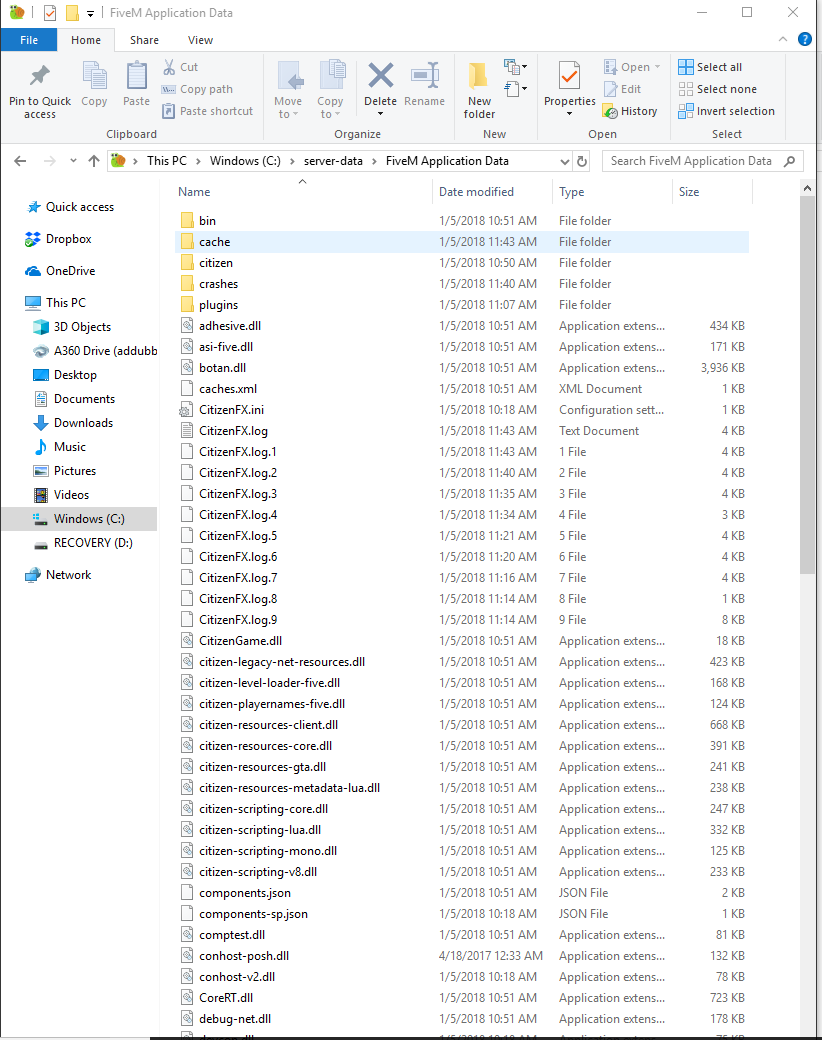
Task: Go back using the back arrow
Action: (x=21, y=161)
